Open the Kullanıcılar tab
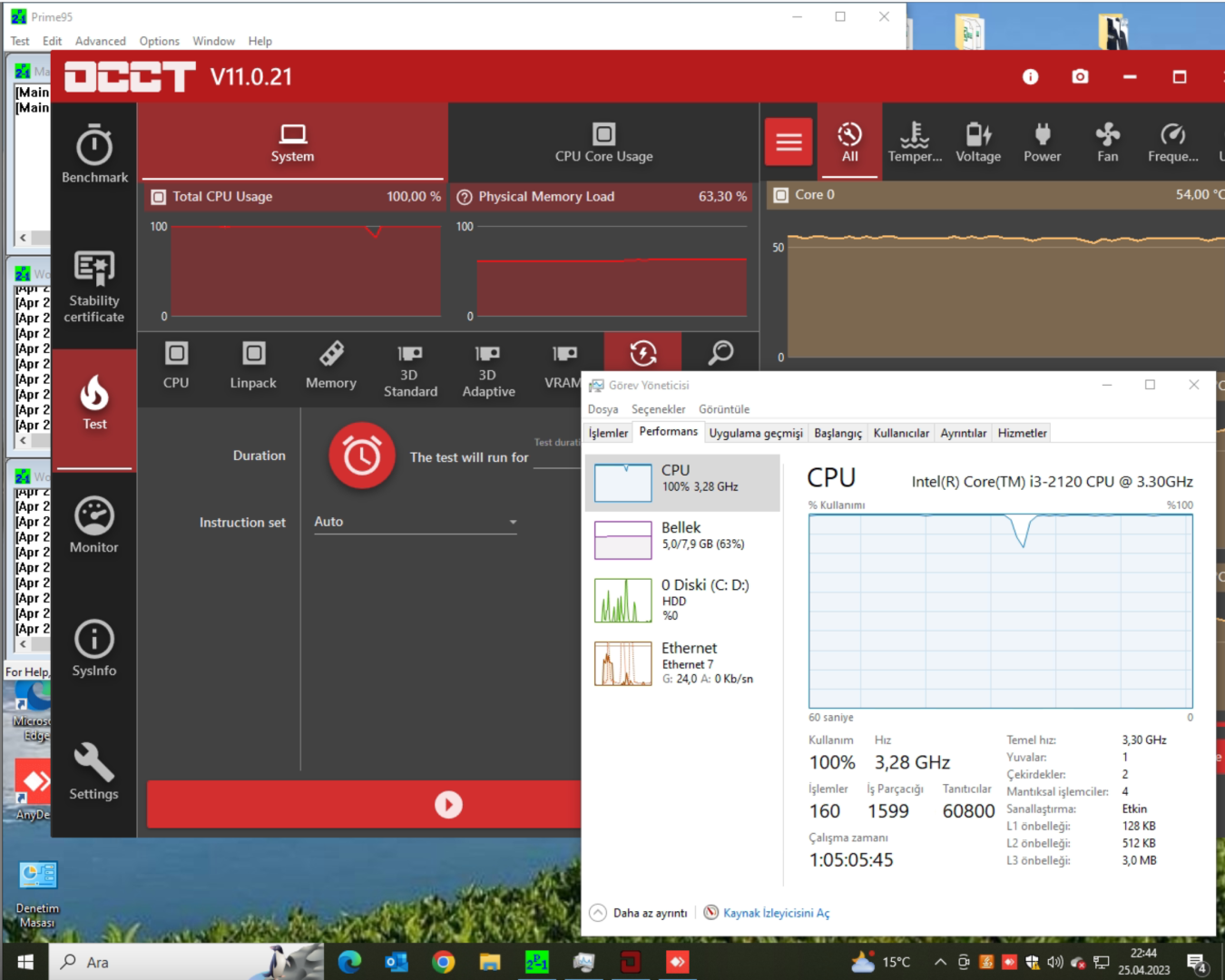Viewport: 1225px width, 980px height. pos(901,434)
